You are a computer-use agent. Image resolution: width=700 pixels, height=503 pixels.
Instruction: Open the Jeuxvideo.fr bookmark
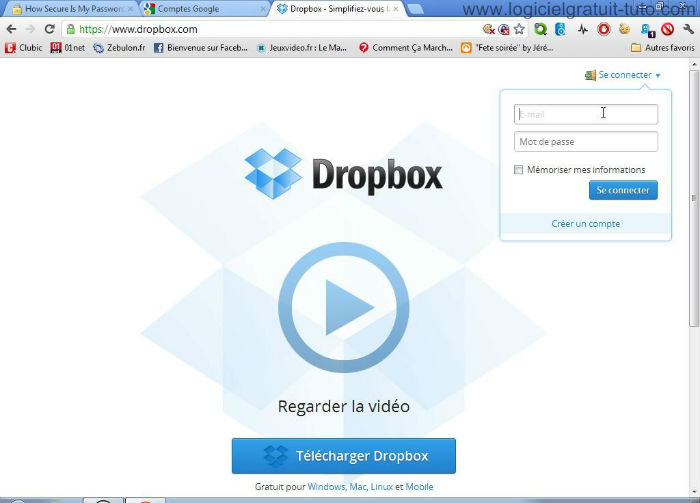click(302, 48)
